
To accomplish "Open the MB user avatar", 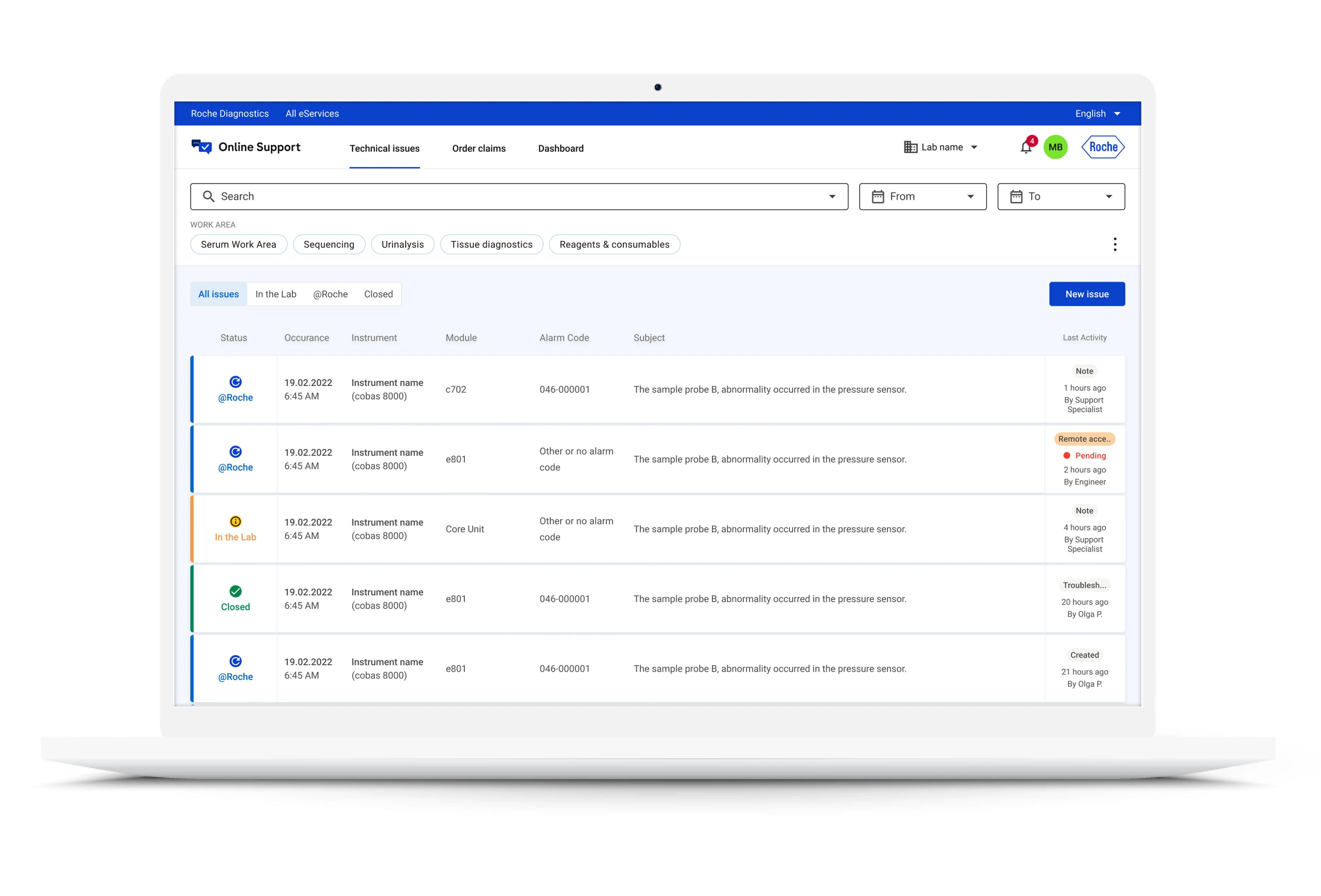I will pyautogui.click(x=1055, y=147).
